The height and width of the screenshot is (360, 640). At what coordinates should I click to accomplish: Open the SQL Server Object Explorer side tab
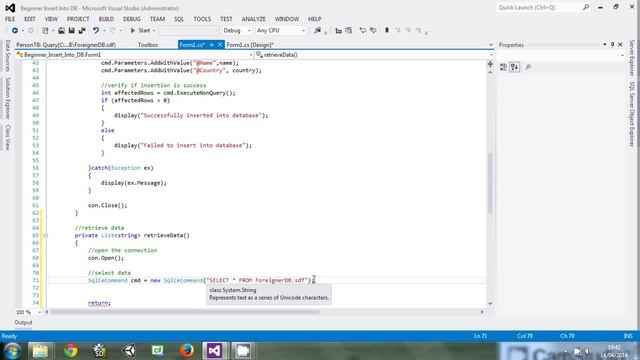point(632,113)
